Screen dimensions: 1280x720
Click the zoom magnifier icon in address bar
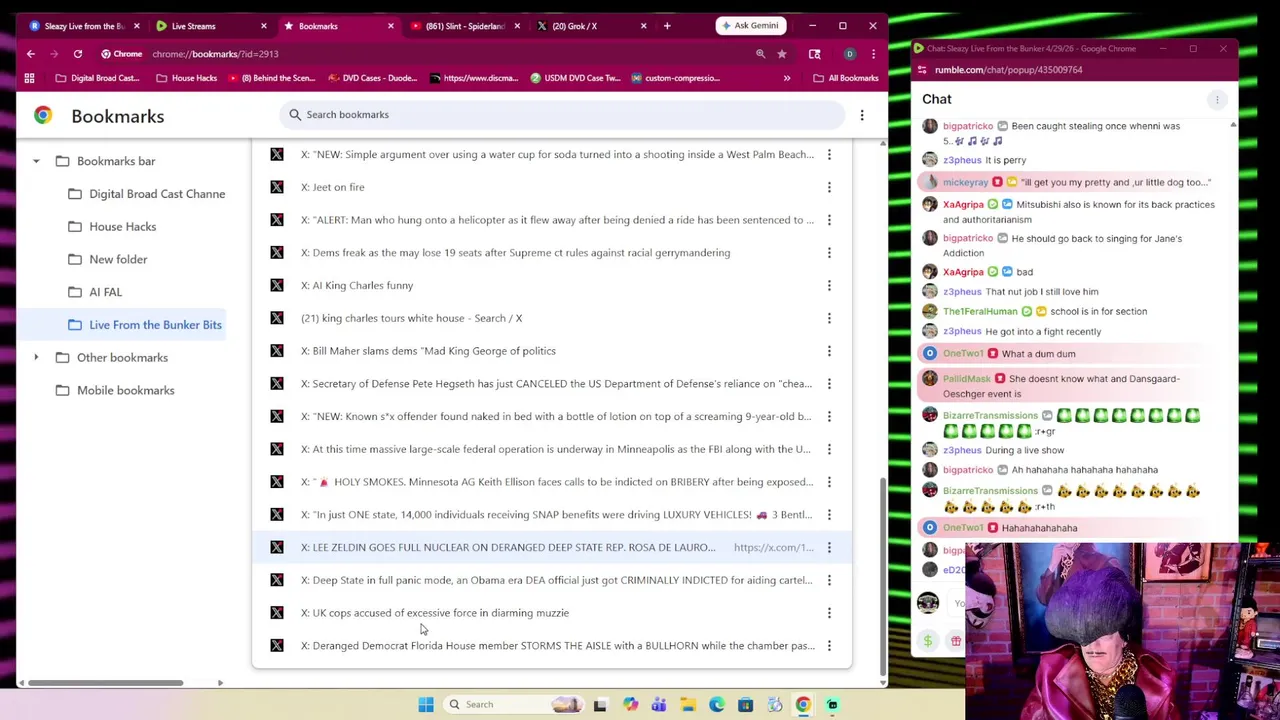pos(760,54)
